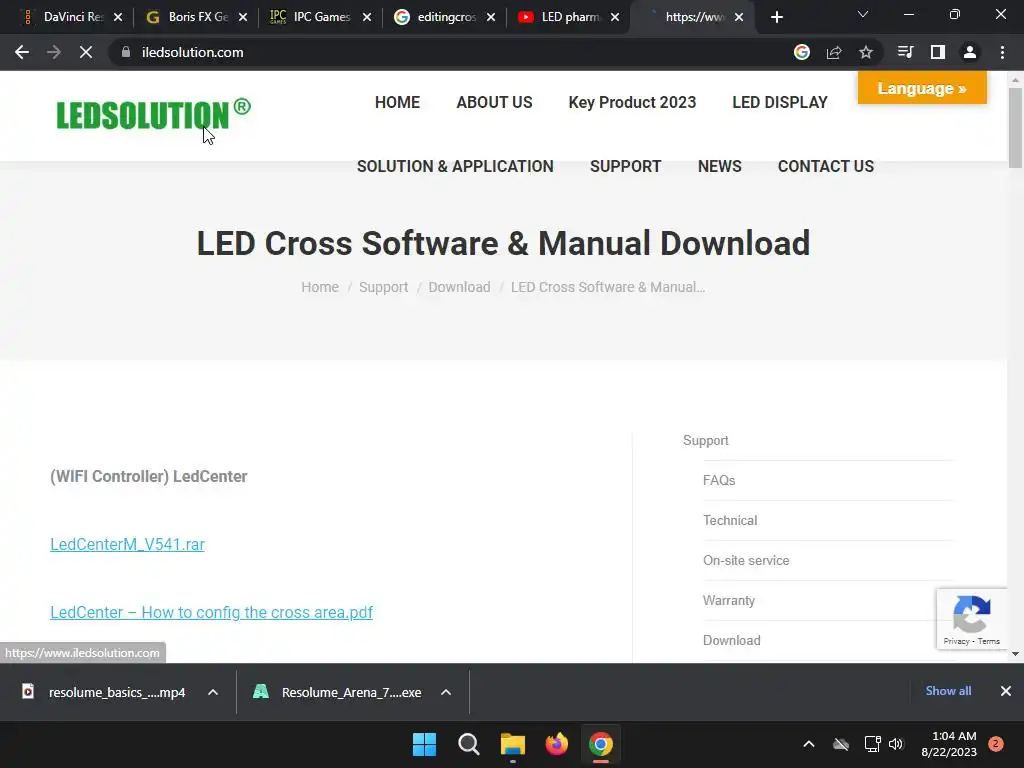Image resolution: width=1024 pixels, height=768 pixels.
Task: Close the Boris FX tab
Action: tap(242, 17)
